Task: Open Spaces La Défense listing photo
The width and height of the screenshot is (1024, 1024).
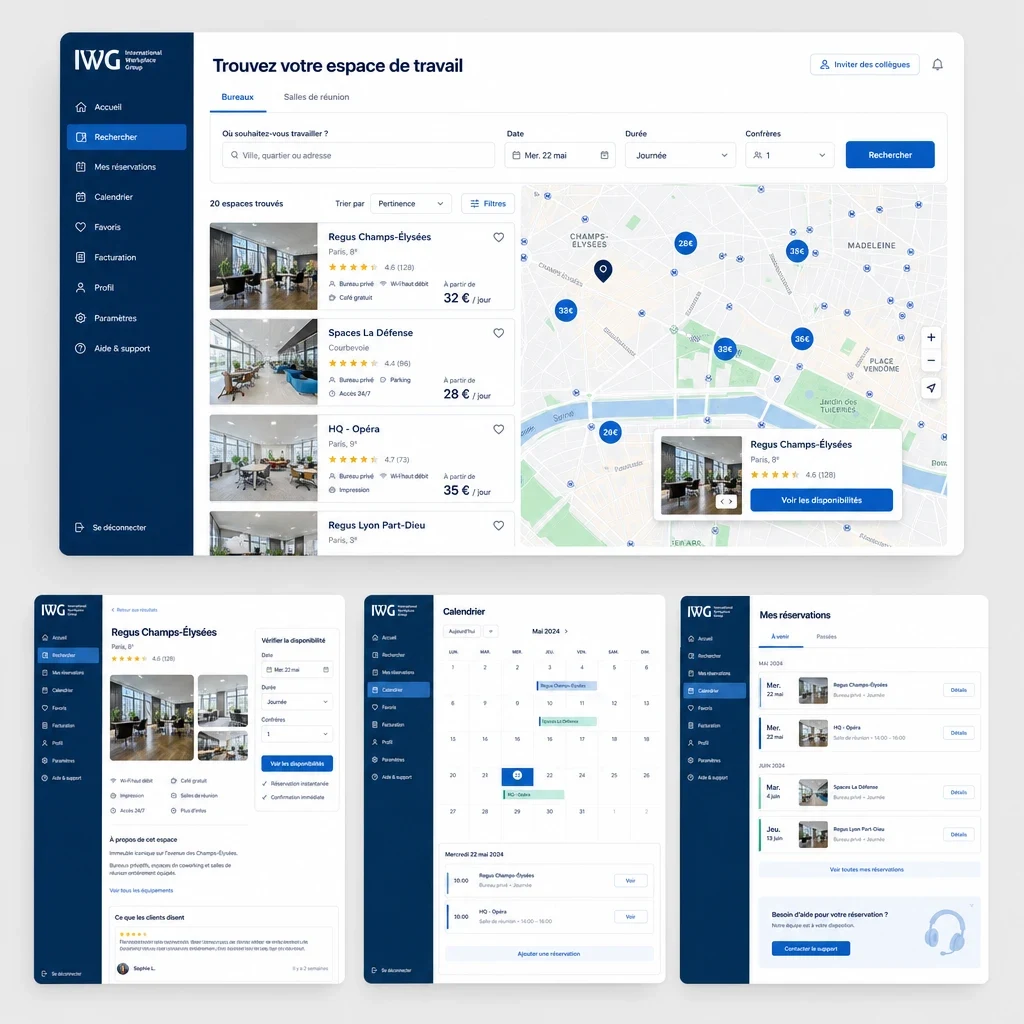Action: pyautogui.click(x=263, y=362)
